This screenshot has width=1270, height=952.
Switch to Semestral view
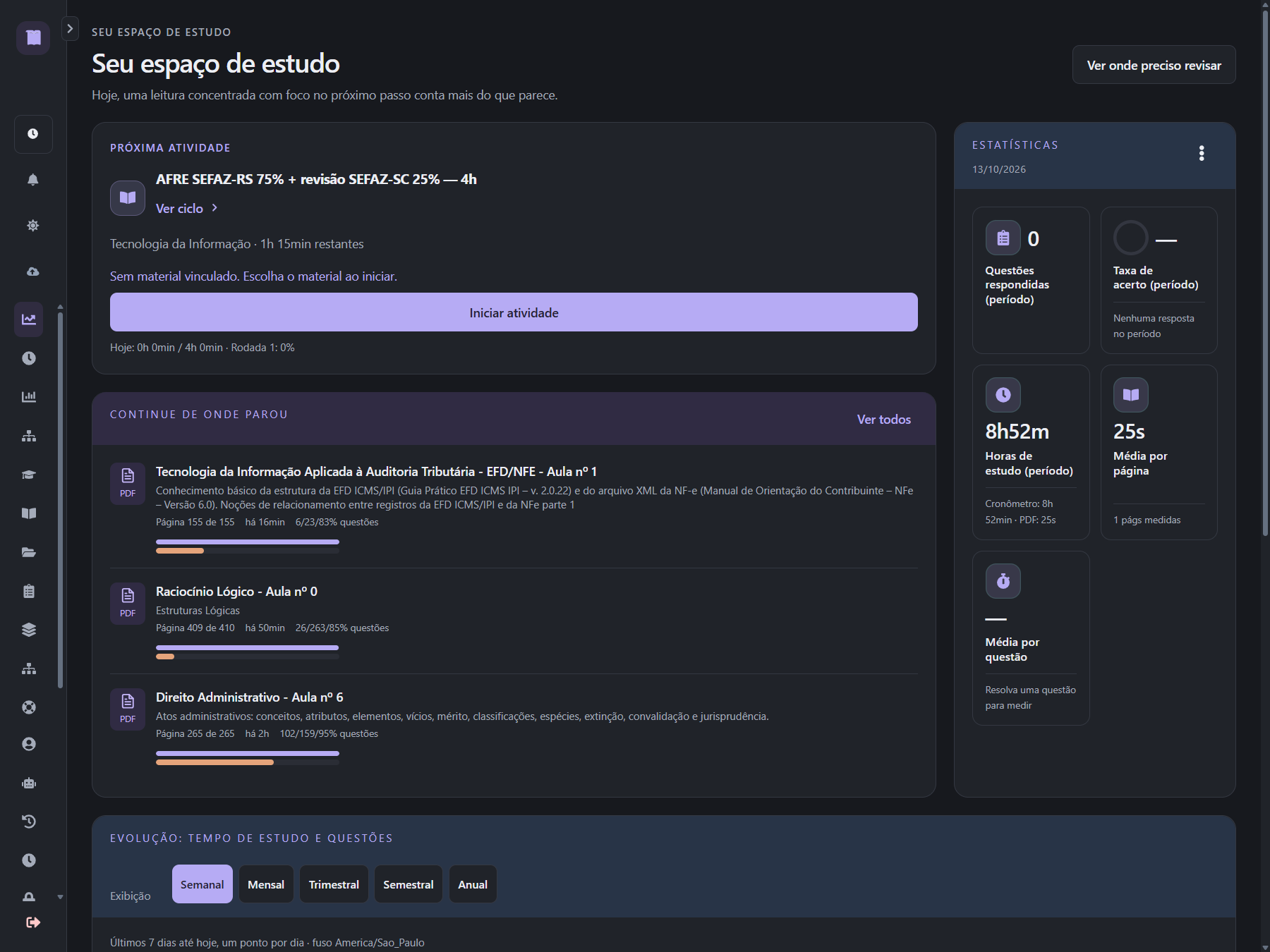pos(409,884)
